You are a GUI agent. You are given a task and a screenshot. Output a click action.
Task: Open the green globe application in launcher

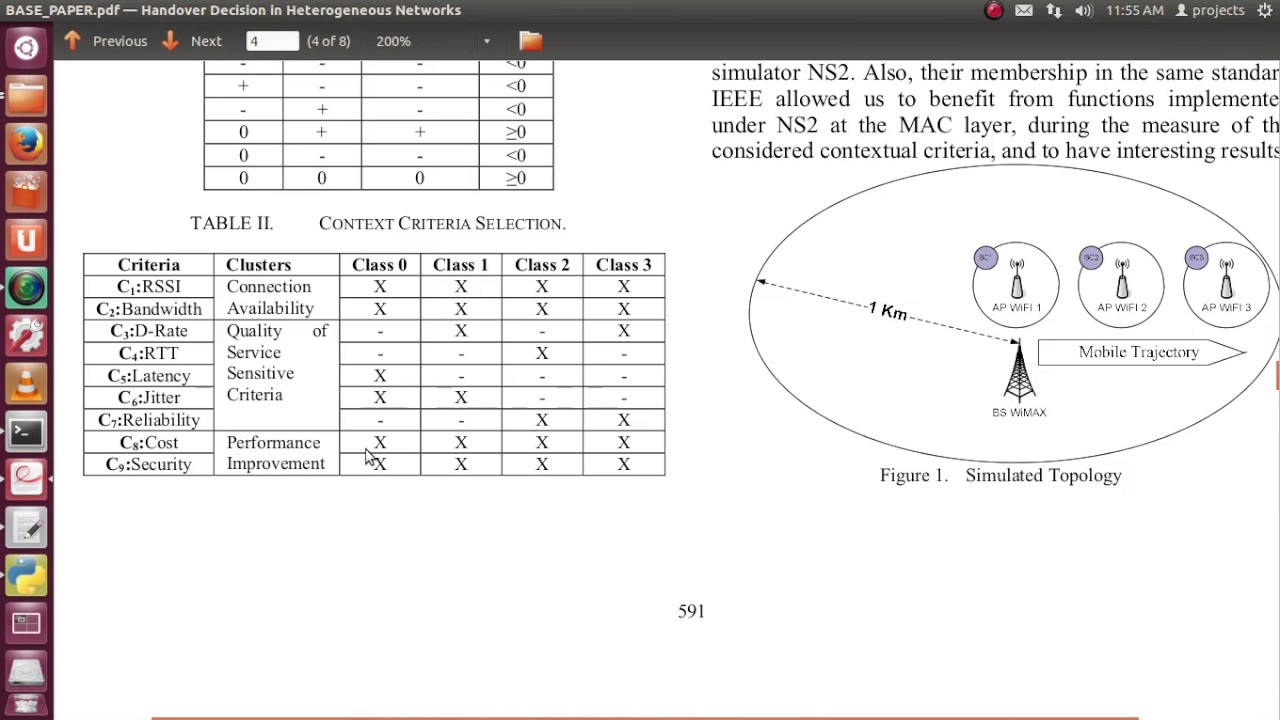click(x=26, y=288)
